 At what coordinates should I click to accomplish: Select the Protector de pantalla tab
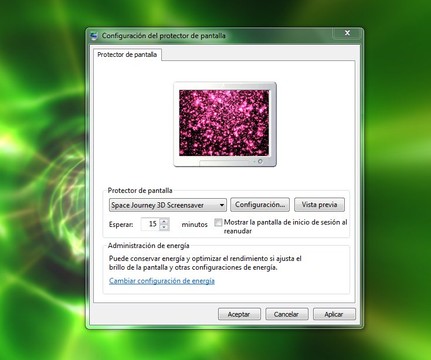pos(127,55)
